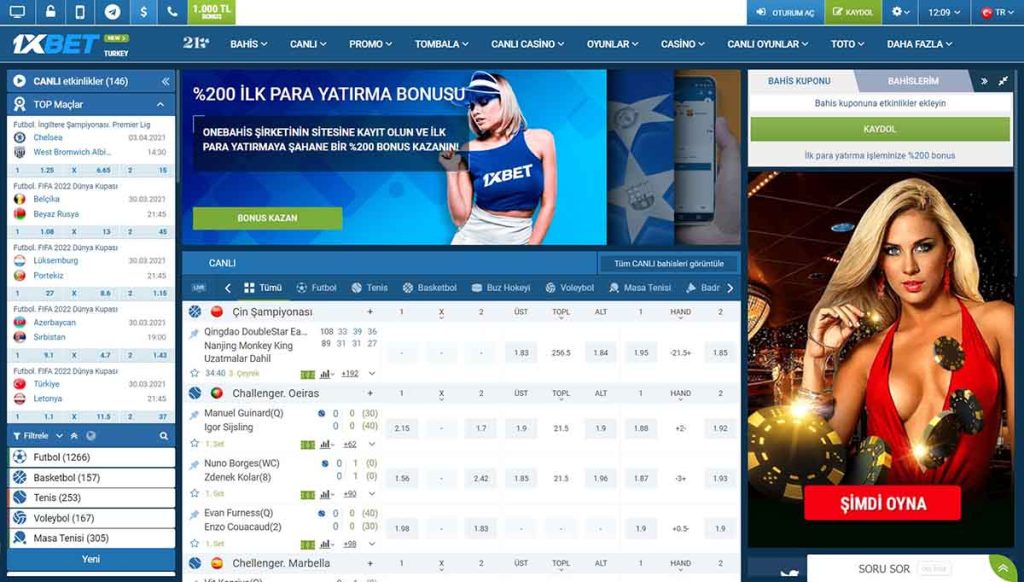Expand the CASİNO dropdown
Screen dimensions: 1024x582
682,44
